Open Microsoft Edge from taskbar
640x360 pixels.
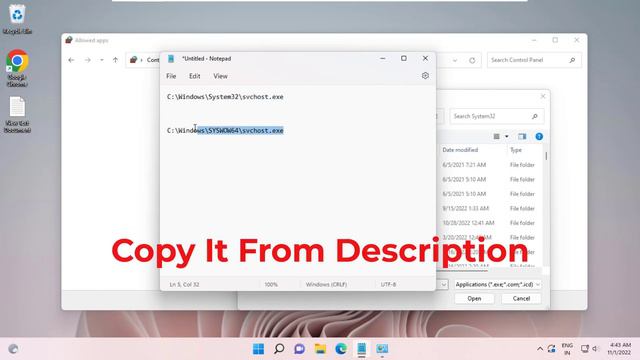341,349
